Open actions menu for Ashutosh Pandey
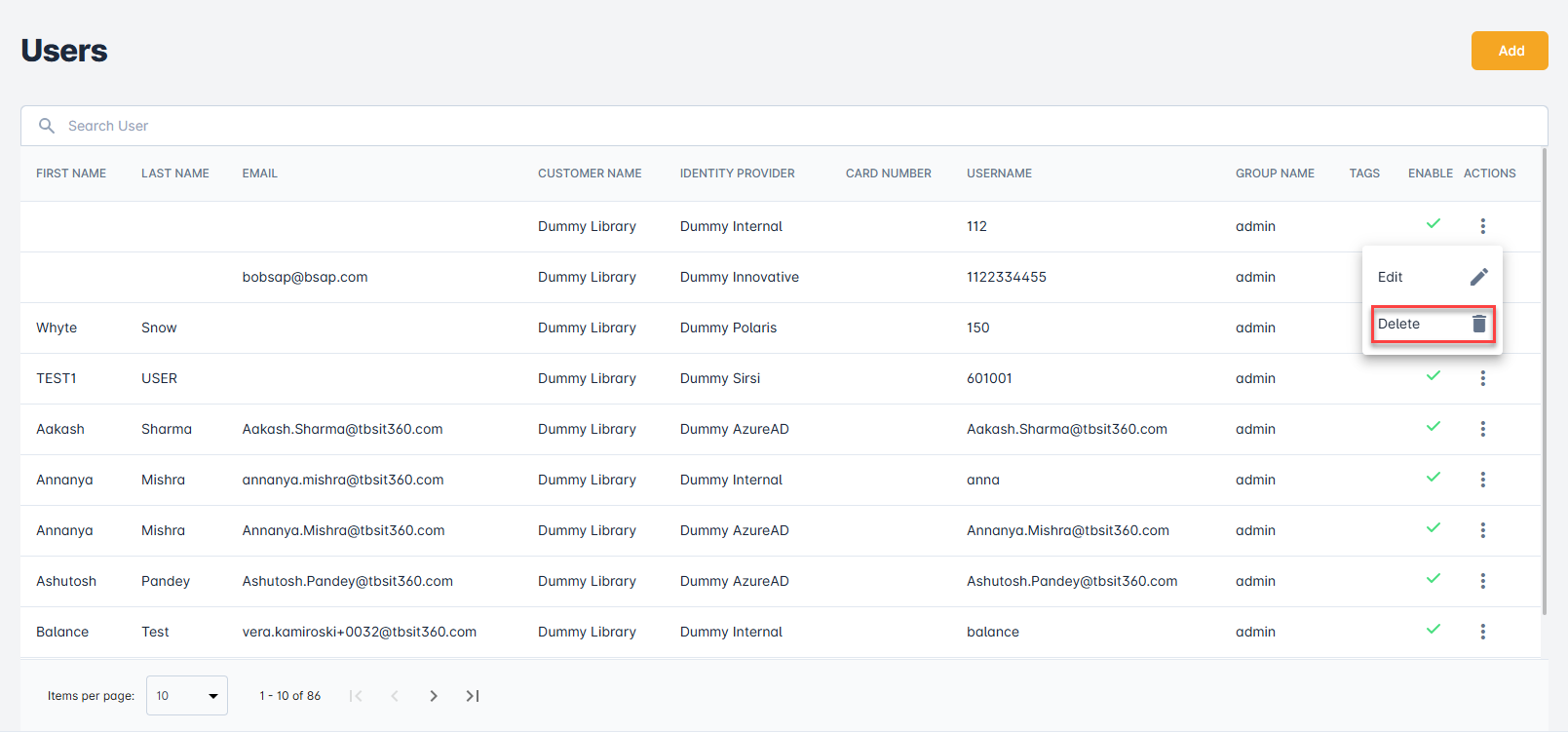The image size is (1568, 733). 1482,581
